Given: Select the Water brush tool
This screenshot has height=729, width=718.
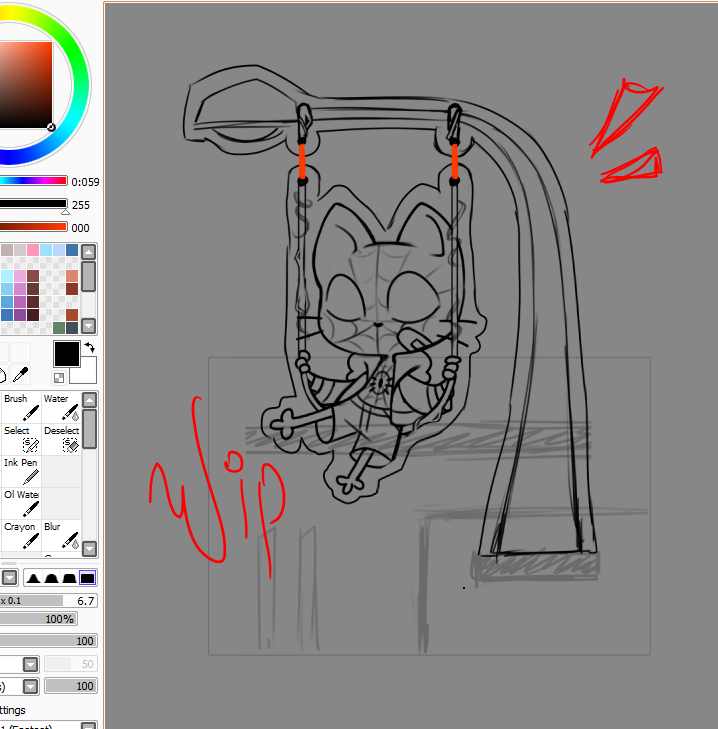Looking at the screenshot, I should coord(61,407).
